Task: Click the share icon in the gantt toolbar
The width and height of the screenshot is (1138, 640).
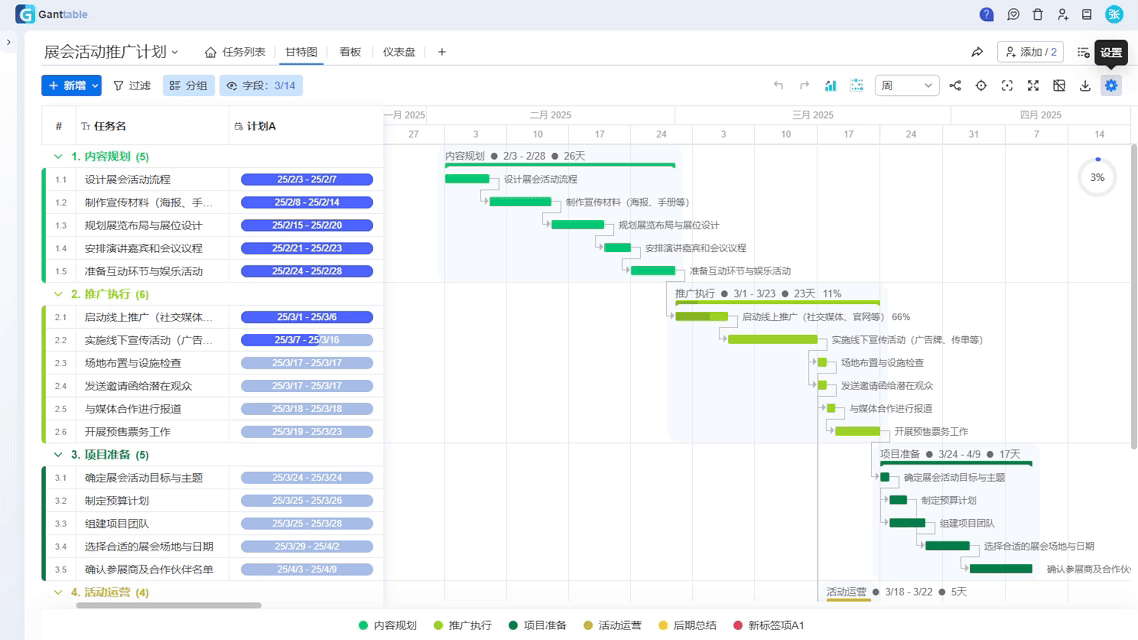Action: [956, 85]
